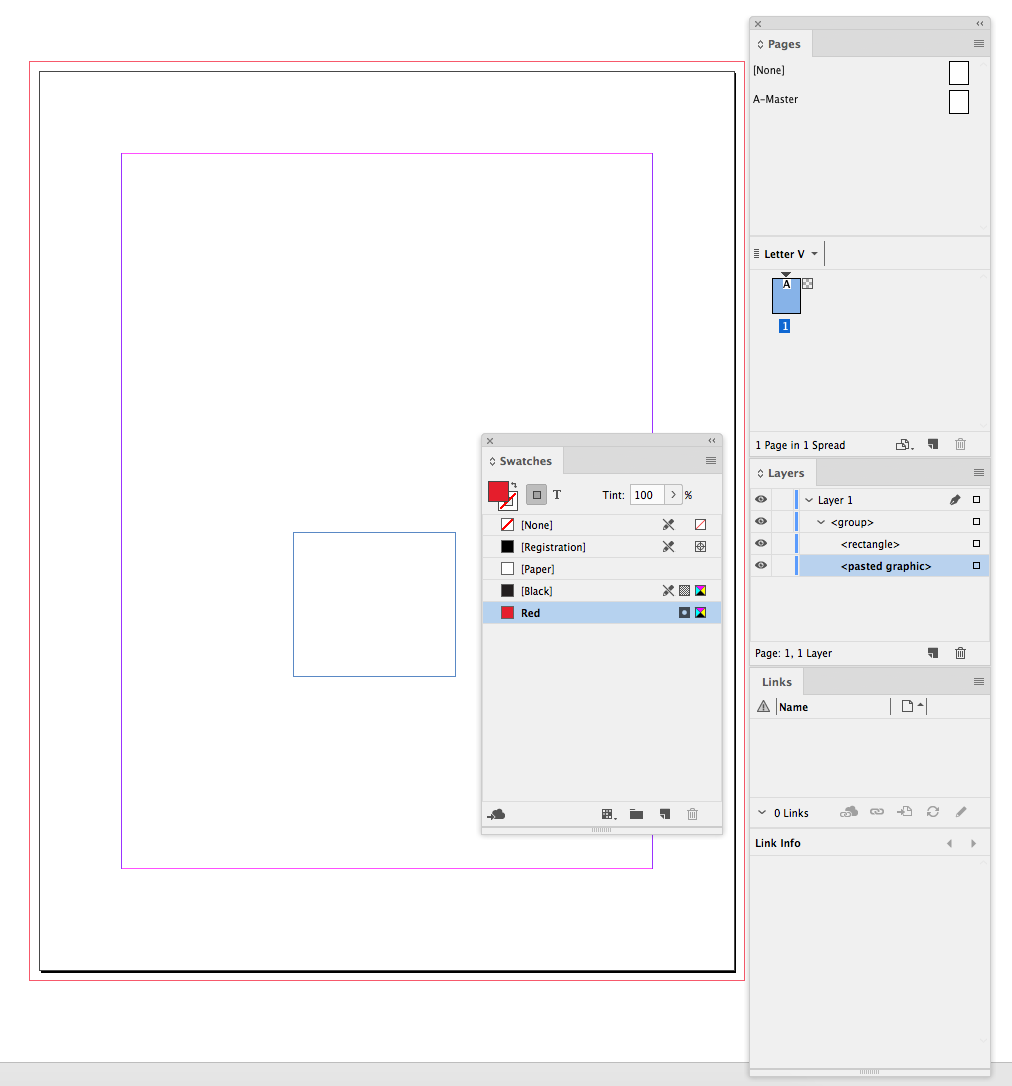Toggle visibility of the <pasted graphic> object

761,565
